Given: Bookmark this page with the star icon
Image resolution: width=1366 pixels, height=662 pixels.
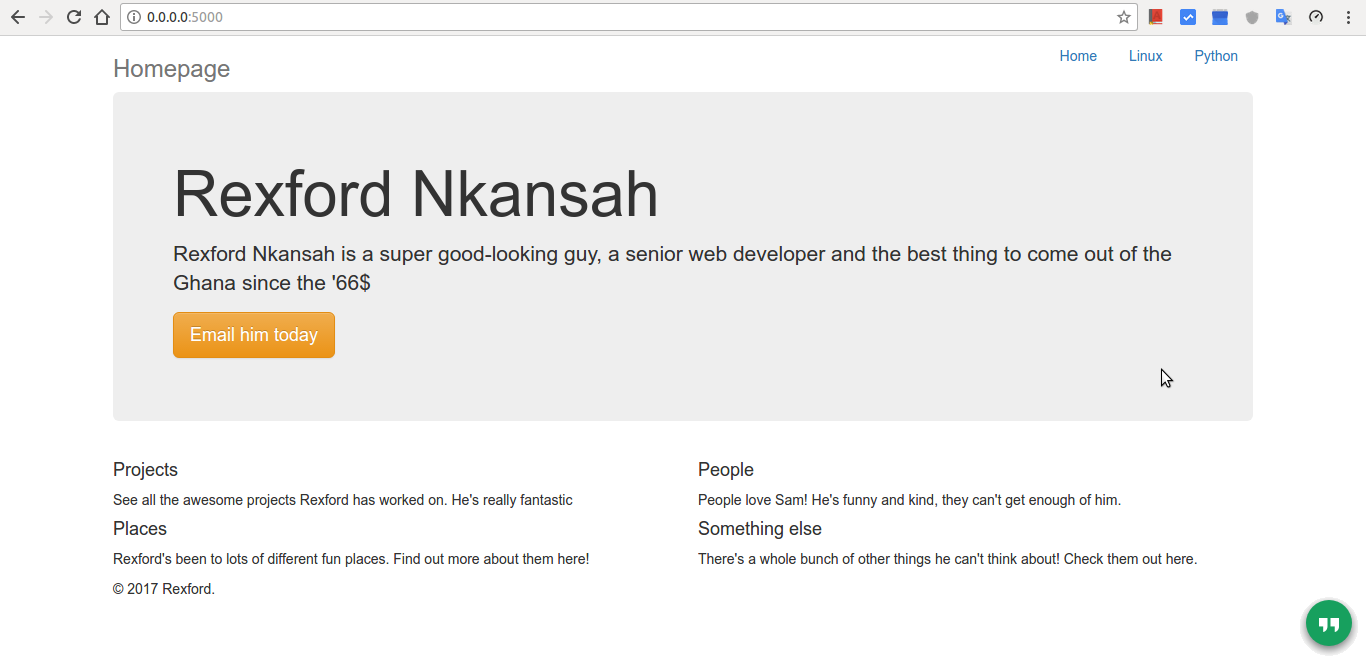Looking at the screenshot, I should pos(1124,17).
